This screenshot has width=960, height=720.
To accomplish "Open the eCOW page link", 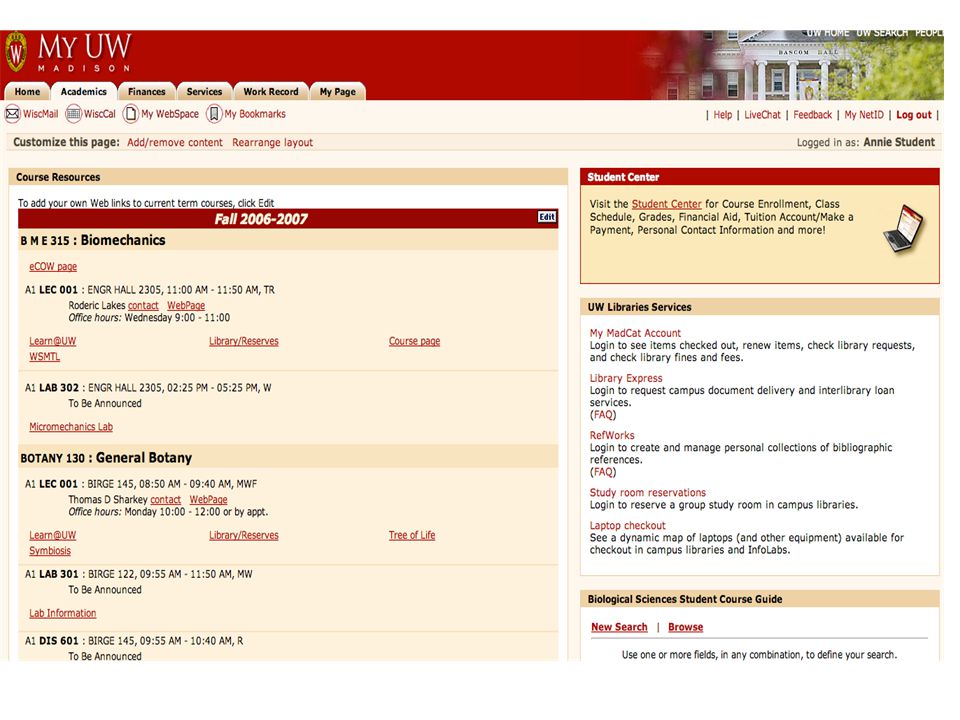I will point(53,266).
